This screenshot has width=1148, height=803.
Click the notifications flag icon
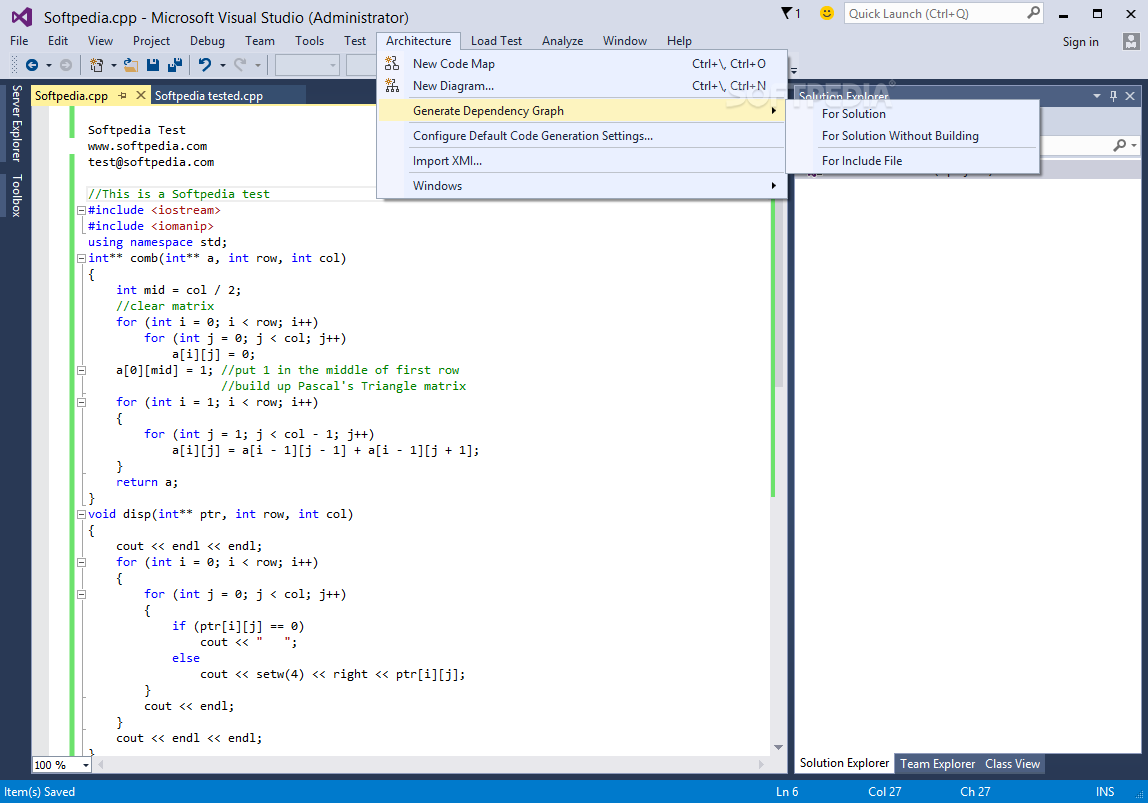(787, 13)
